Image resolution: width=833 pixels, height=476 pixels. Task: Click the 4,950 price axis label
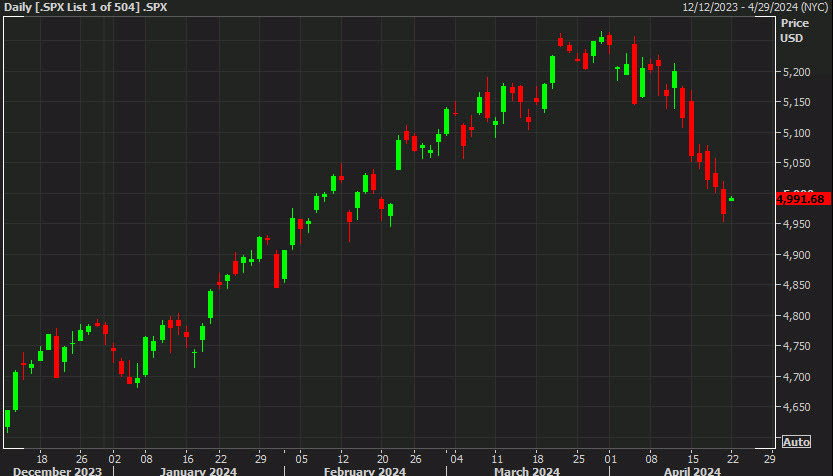(796, 224)
